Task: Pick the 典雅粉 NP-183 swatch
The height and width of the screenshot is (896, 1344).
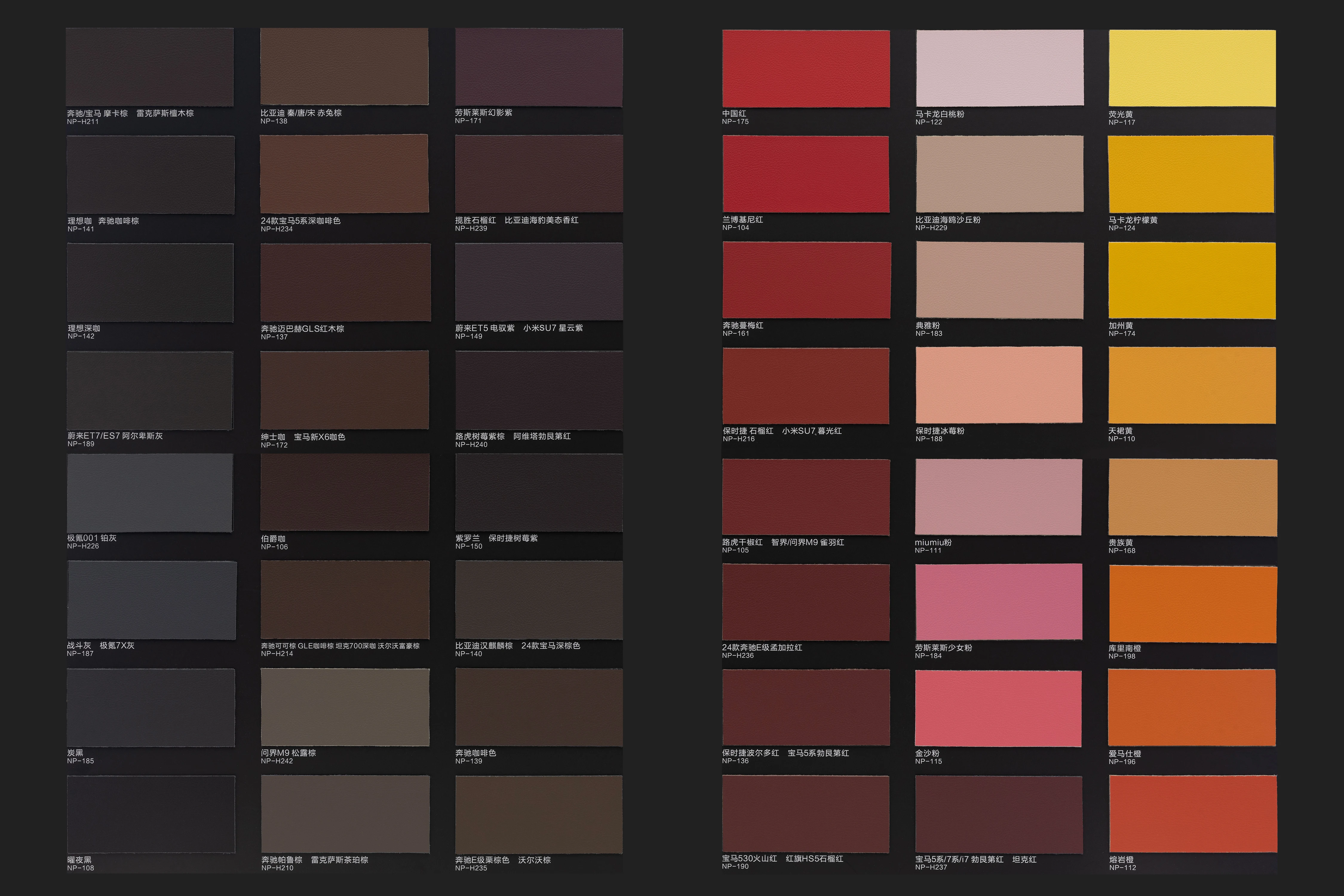Action: [1000, 280]
